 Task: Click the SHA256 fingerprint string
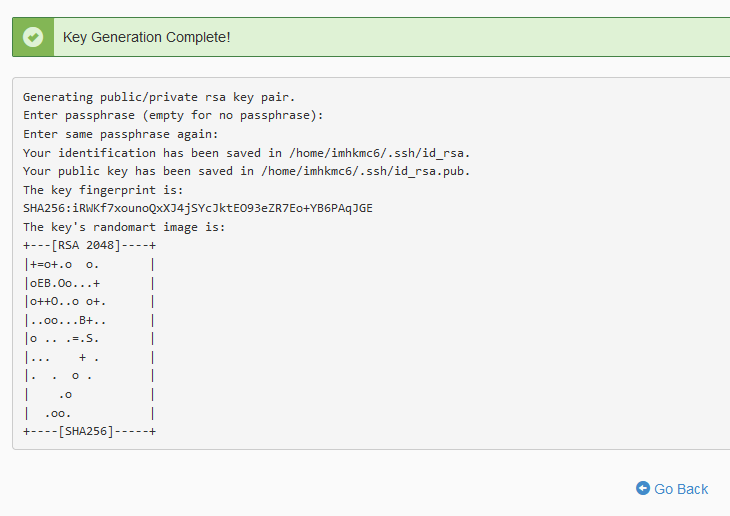coord(197,208)
